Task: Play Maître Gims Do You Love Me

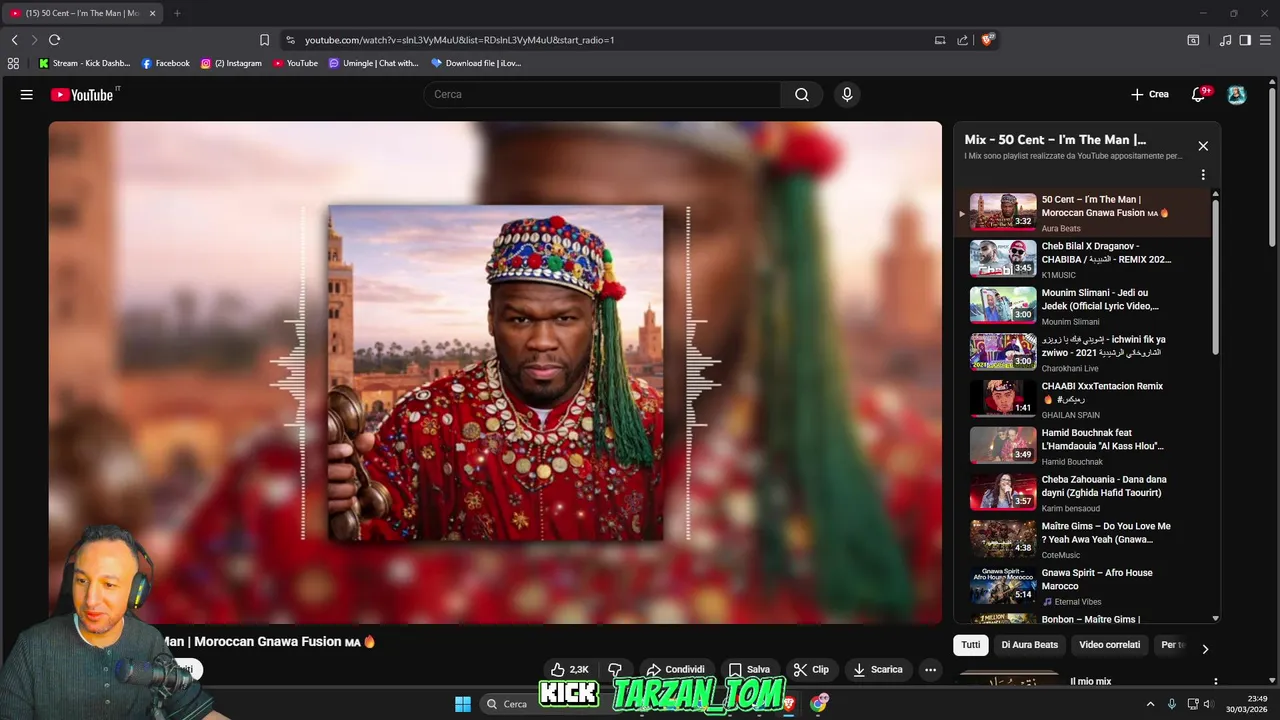Action: (x=1084, y=540)
